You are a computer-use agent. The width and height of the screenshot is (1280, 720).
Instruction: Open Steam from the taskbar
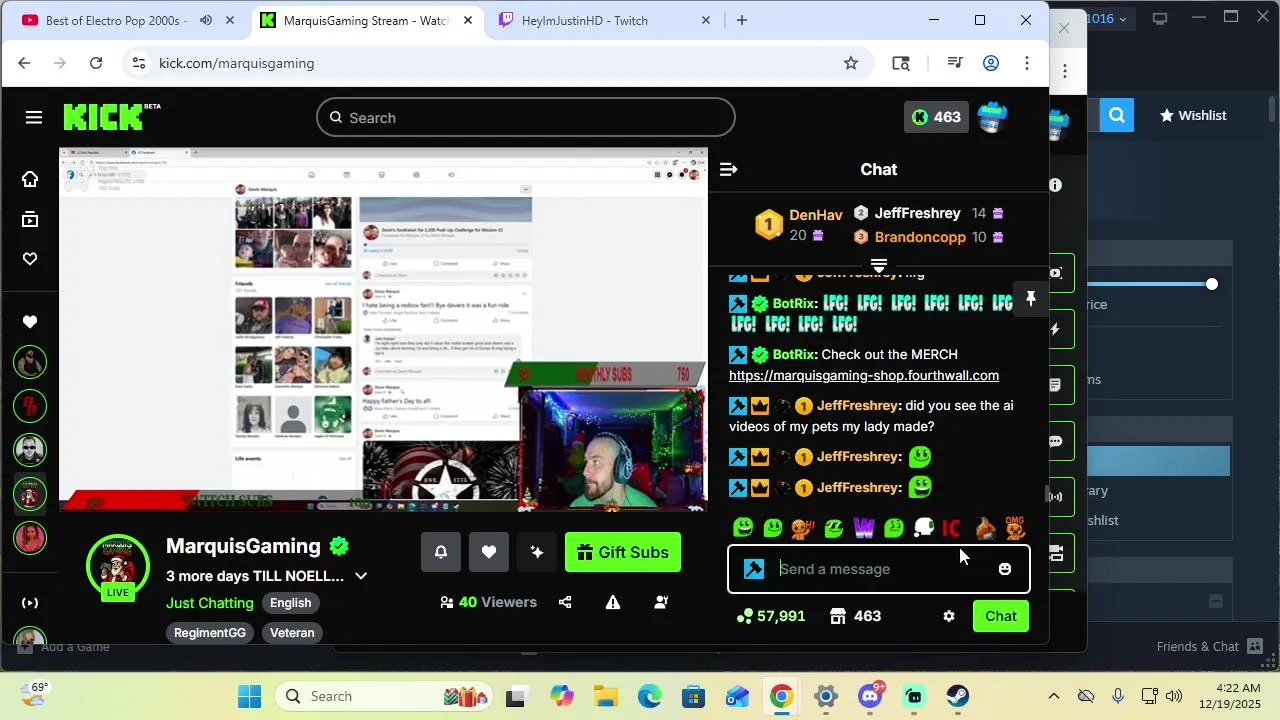958,696
